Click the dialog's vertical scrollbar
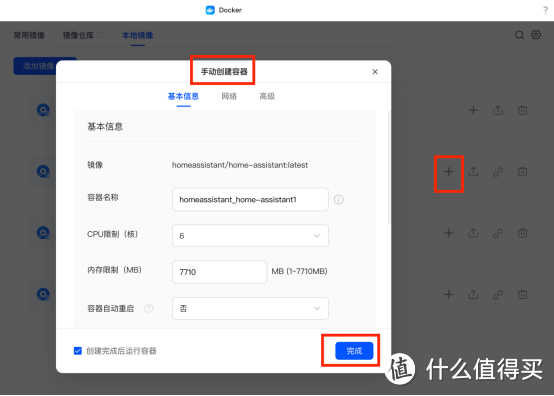This screenshot has width=554, height=396. 389,167
